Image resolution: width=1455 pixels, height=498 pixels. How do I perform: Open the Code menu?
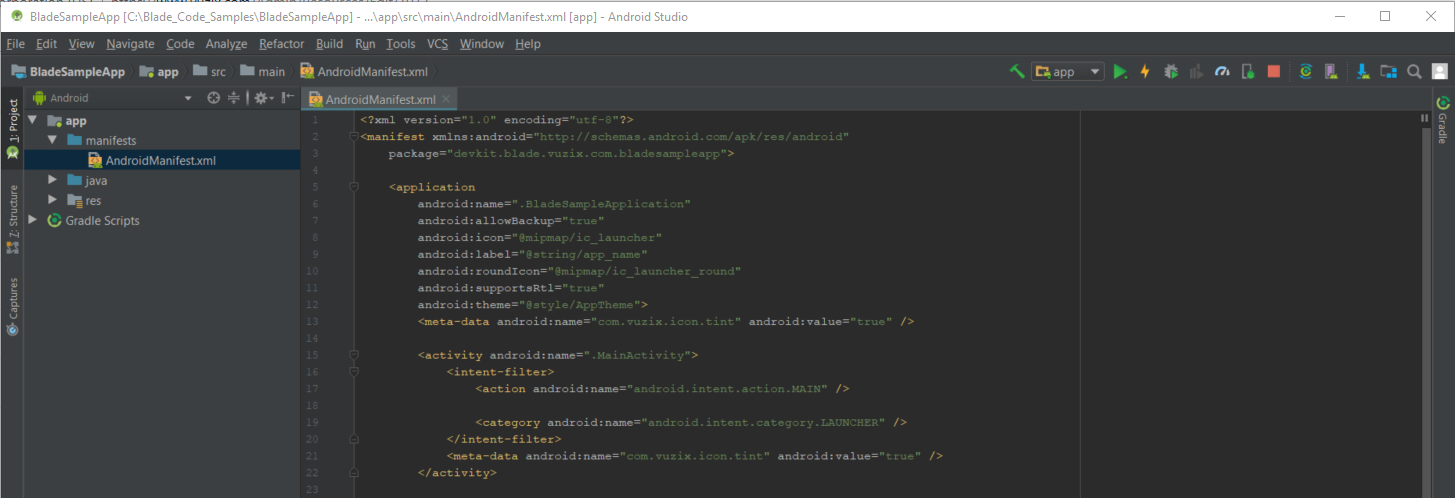coord(180,44)
